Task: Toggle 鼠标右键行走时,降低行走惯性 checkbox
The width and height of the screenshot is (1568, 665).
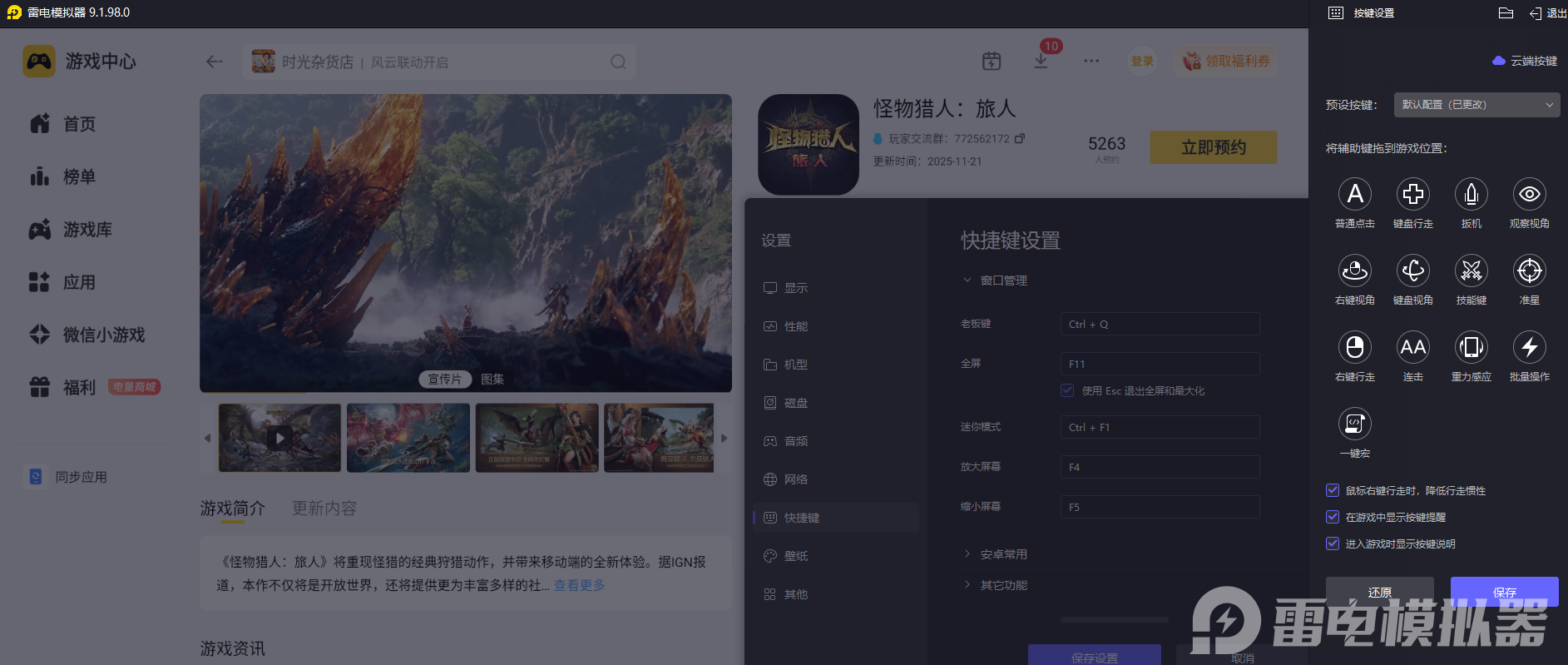Action: (x=1333, y=490)
